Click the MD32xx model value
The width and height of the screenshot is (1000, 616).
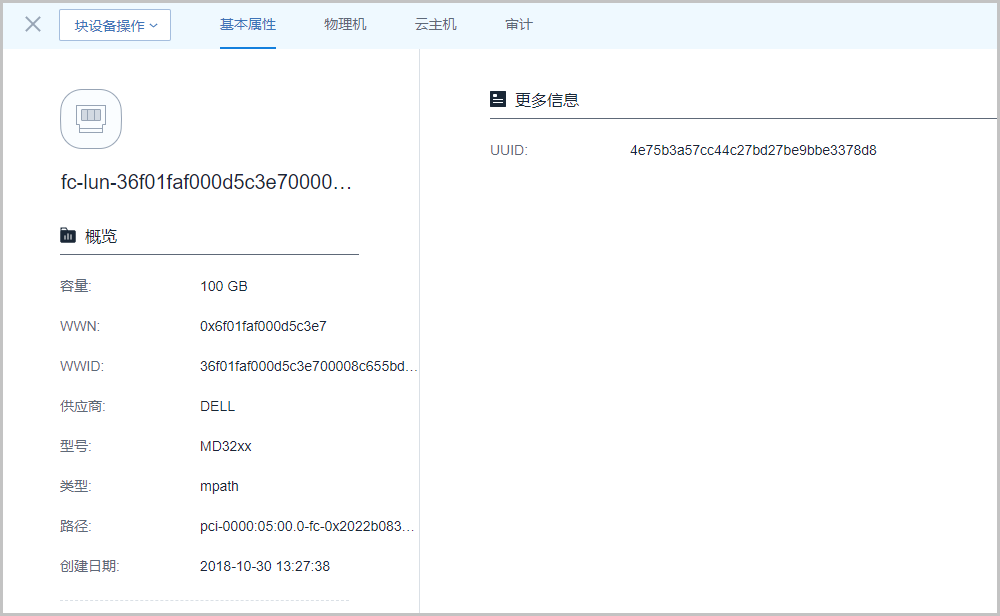pyautogui.click(x=226, y=446)
